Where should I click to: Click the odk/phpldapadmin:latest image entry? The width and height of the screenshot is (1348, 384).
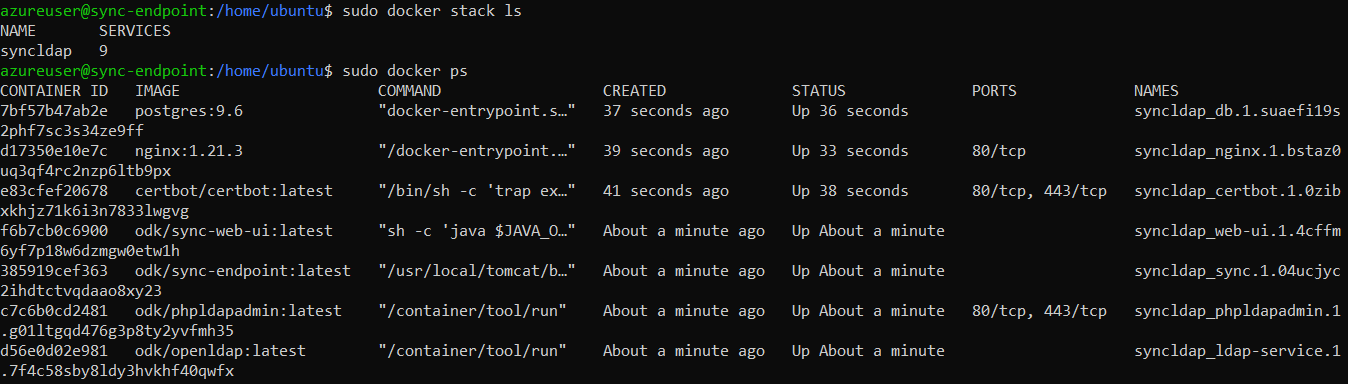click(x=238, y=311)
